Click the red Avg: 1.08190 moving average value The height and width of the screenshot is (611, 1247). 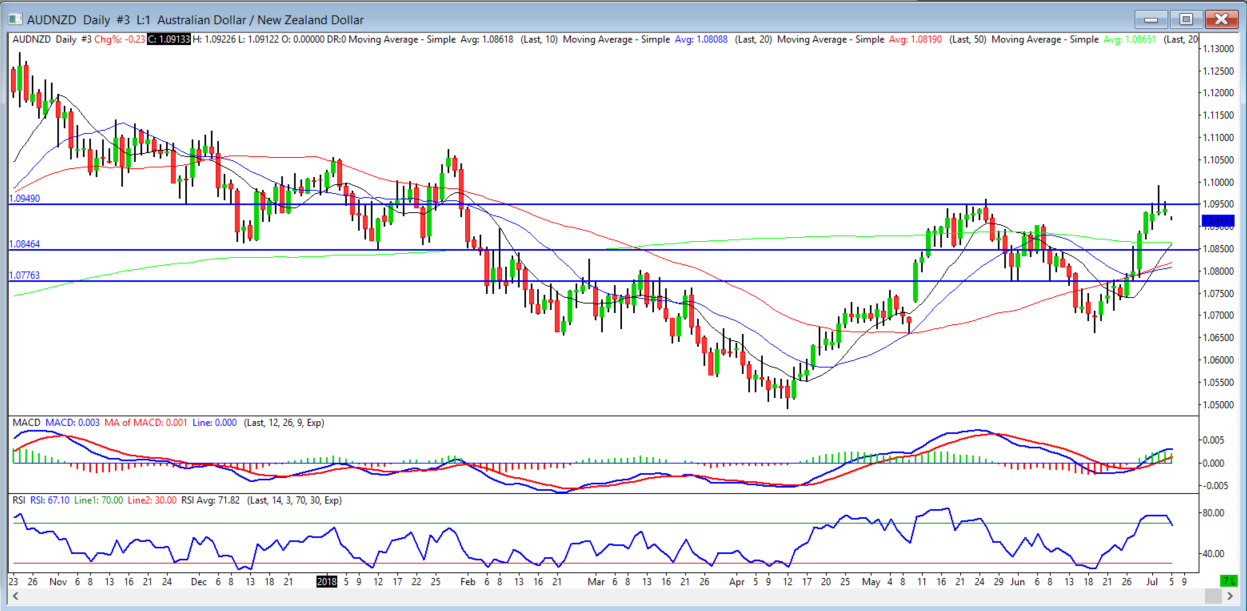(916, 39)
